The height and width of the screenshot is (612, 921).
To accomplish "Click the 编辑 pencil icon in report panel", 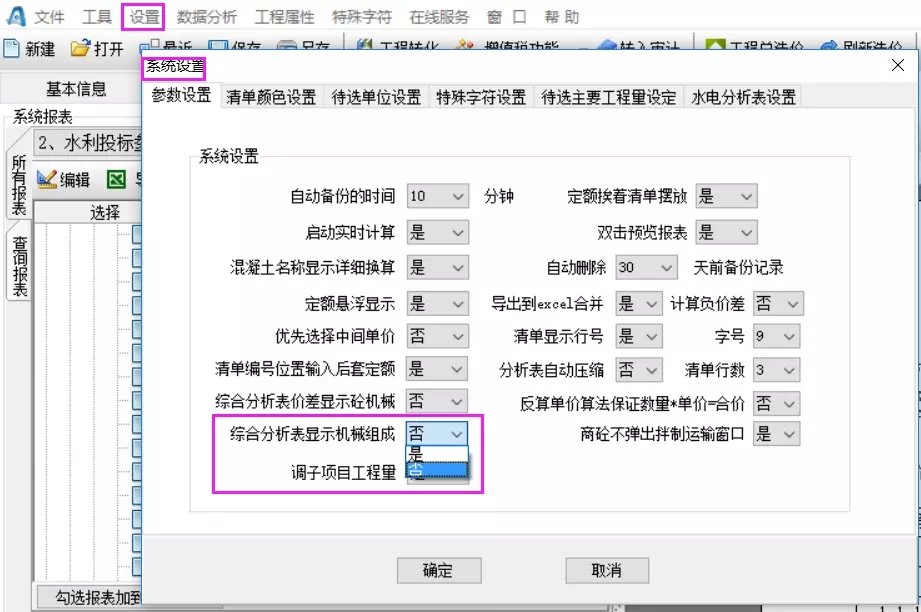I will coord(47,179).
